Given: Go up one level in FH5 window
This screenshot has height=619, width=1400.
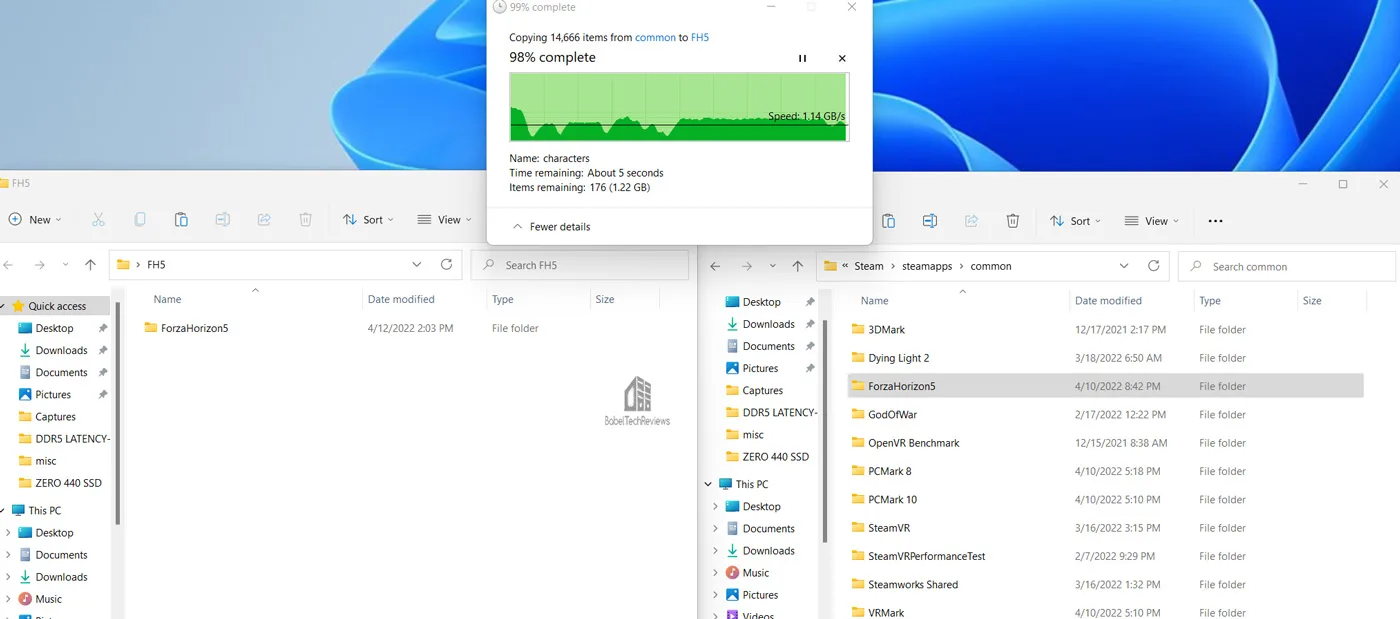Looking at the screenshot, I should click(90, 265).
